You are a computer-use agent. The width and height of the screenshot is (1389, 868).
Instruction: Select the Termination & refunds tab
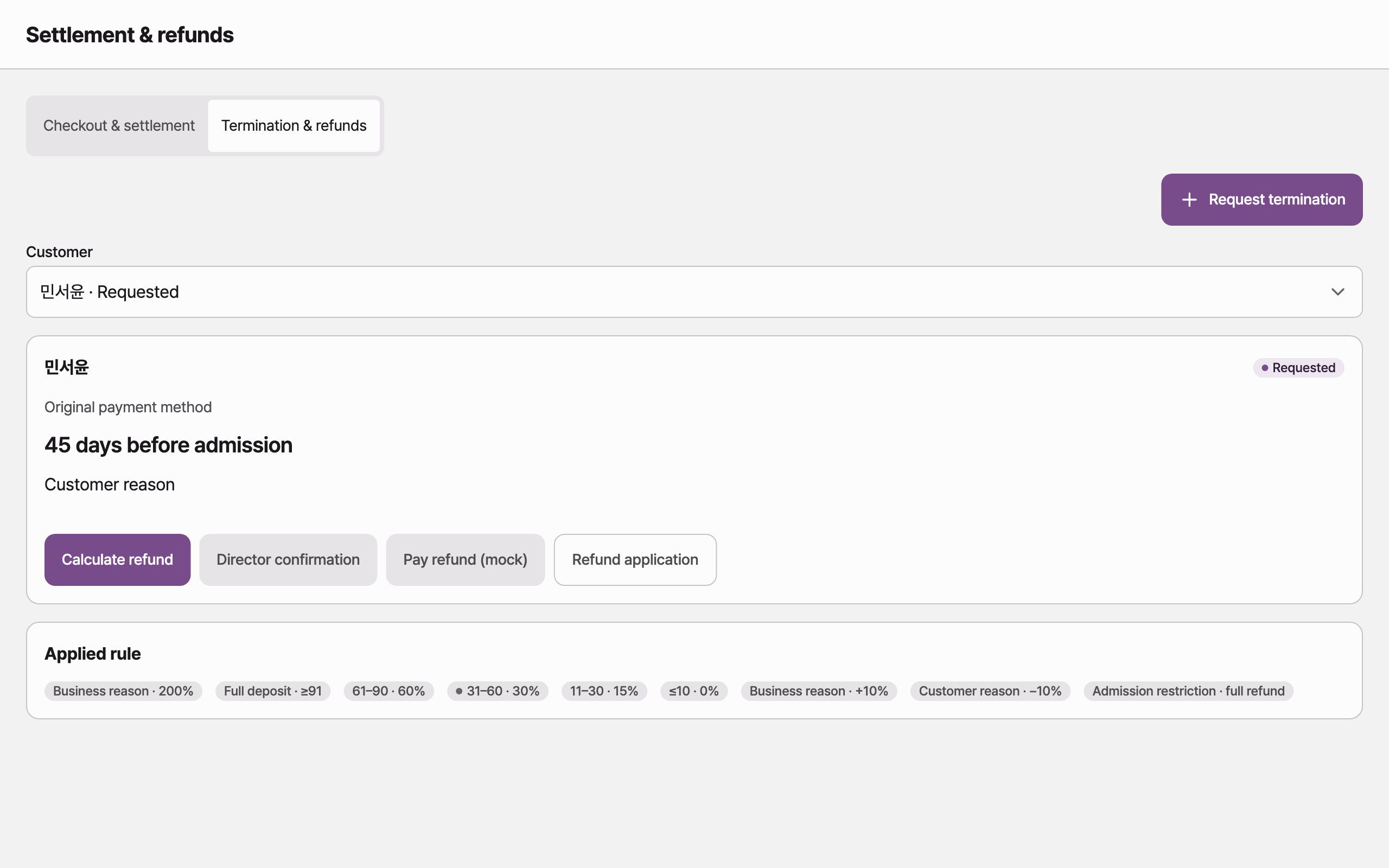pos(294,126)
